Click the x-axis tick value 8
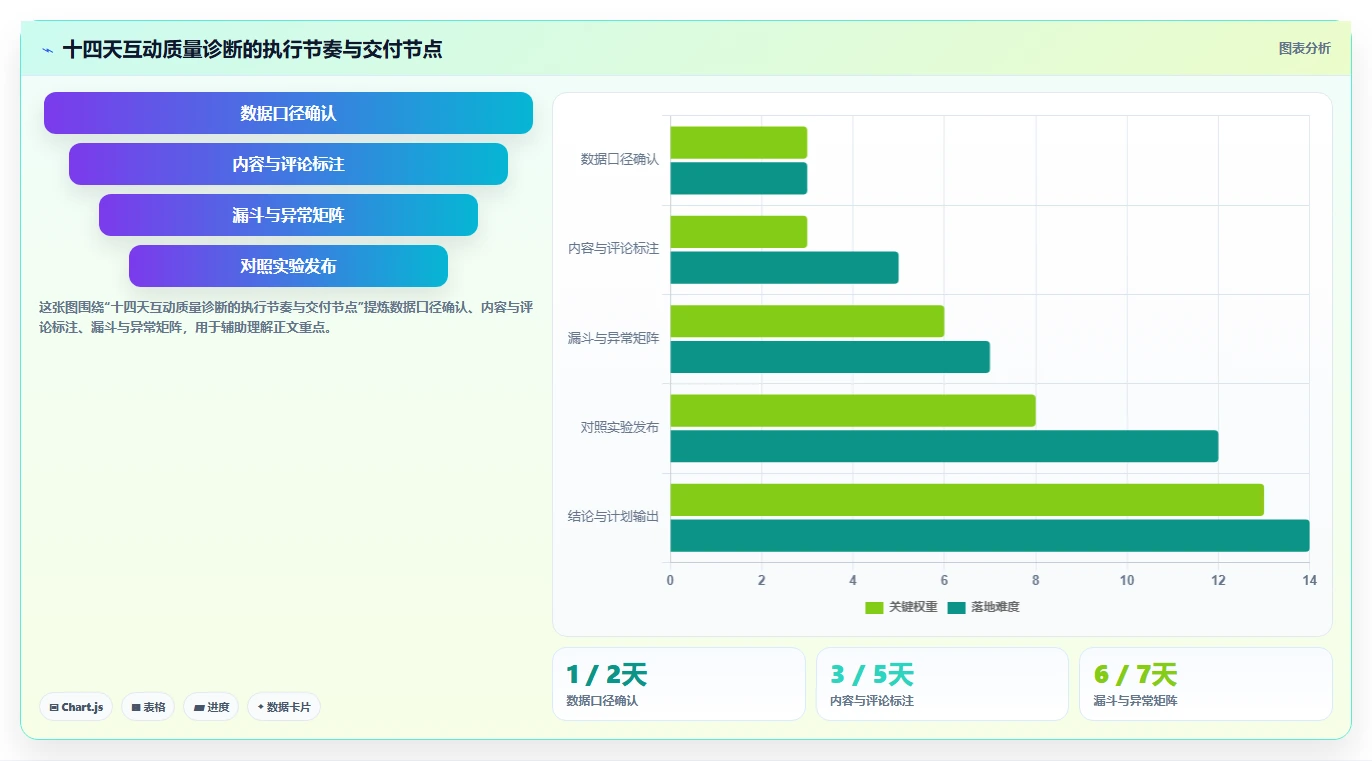This screenshot has height=761, width=1372. tap(1036, 581)
